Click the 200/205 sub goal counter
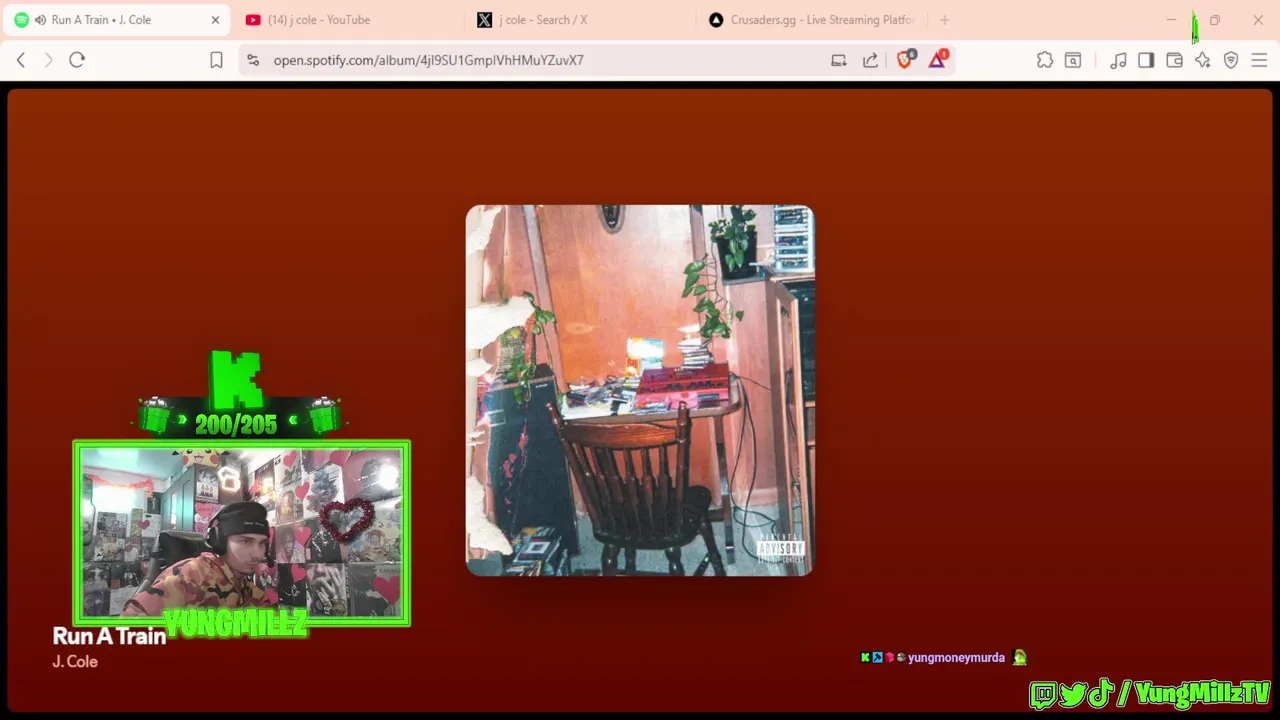 pos(236,424)
